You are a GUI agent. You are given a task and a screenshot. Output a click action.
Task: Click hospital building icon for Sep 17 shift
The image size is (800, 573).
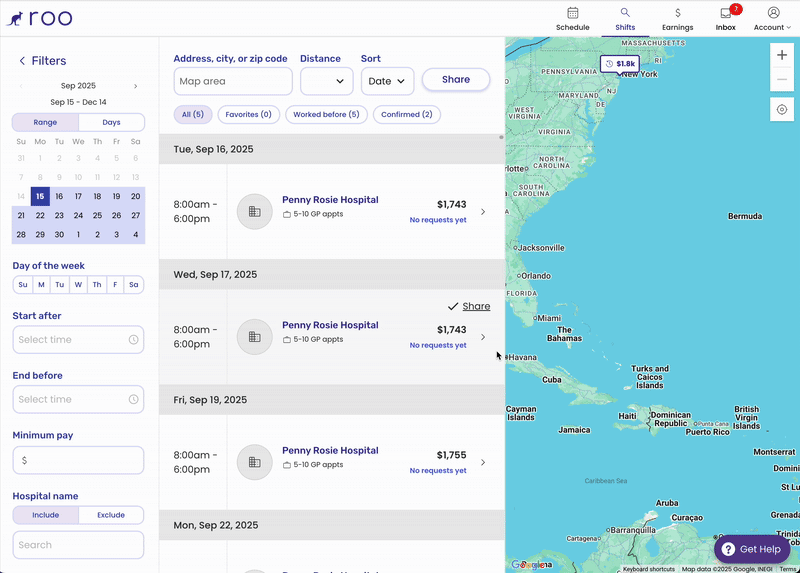coord(255,337)
